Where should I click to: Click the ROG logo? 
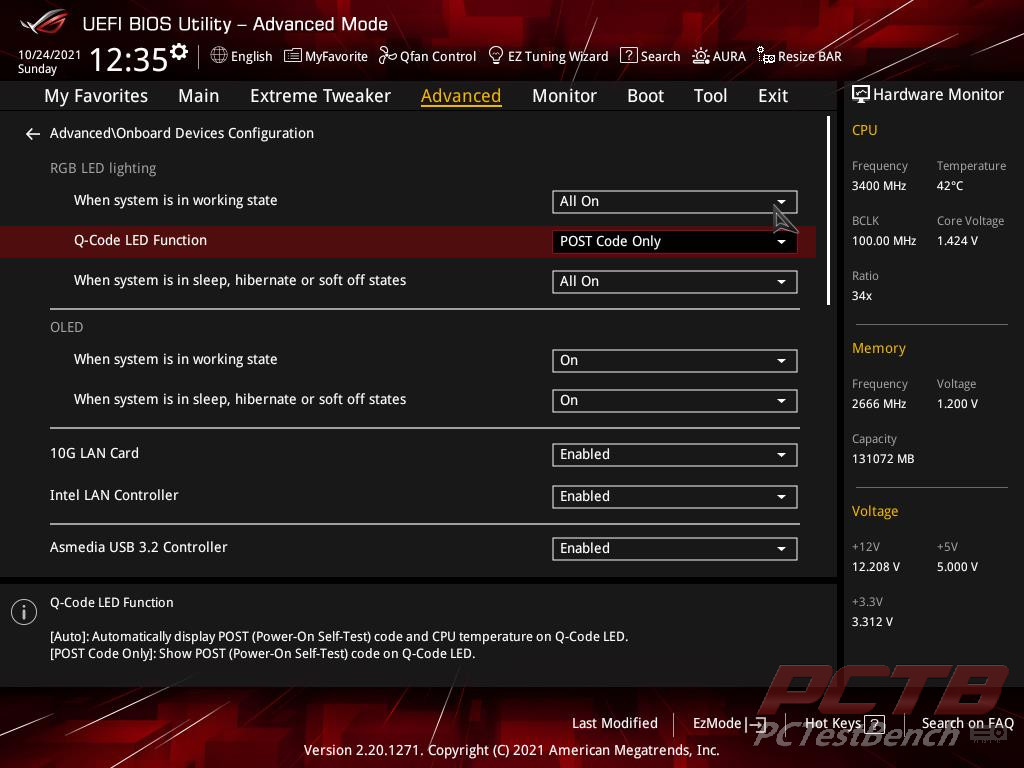43,23
